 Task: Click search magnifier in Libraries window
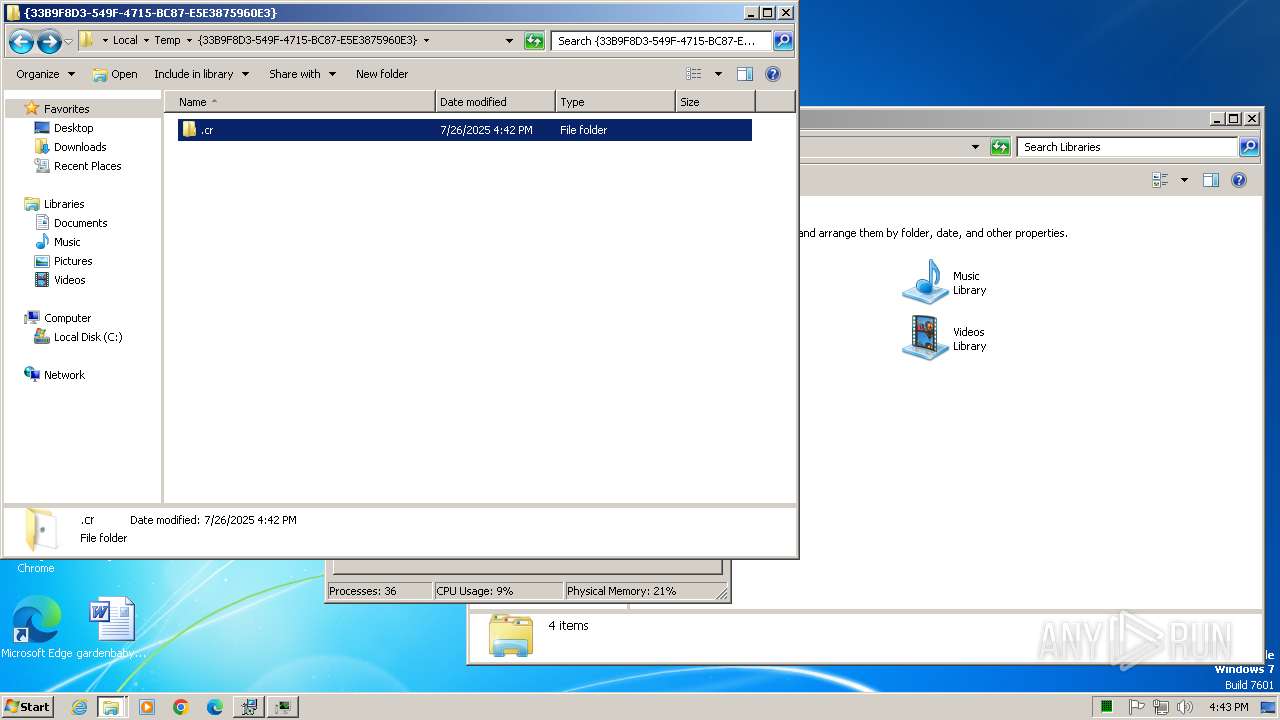[1249, 147]
